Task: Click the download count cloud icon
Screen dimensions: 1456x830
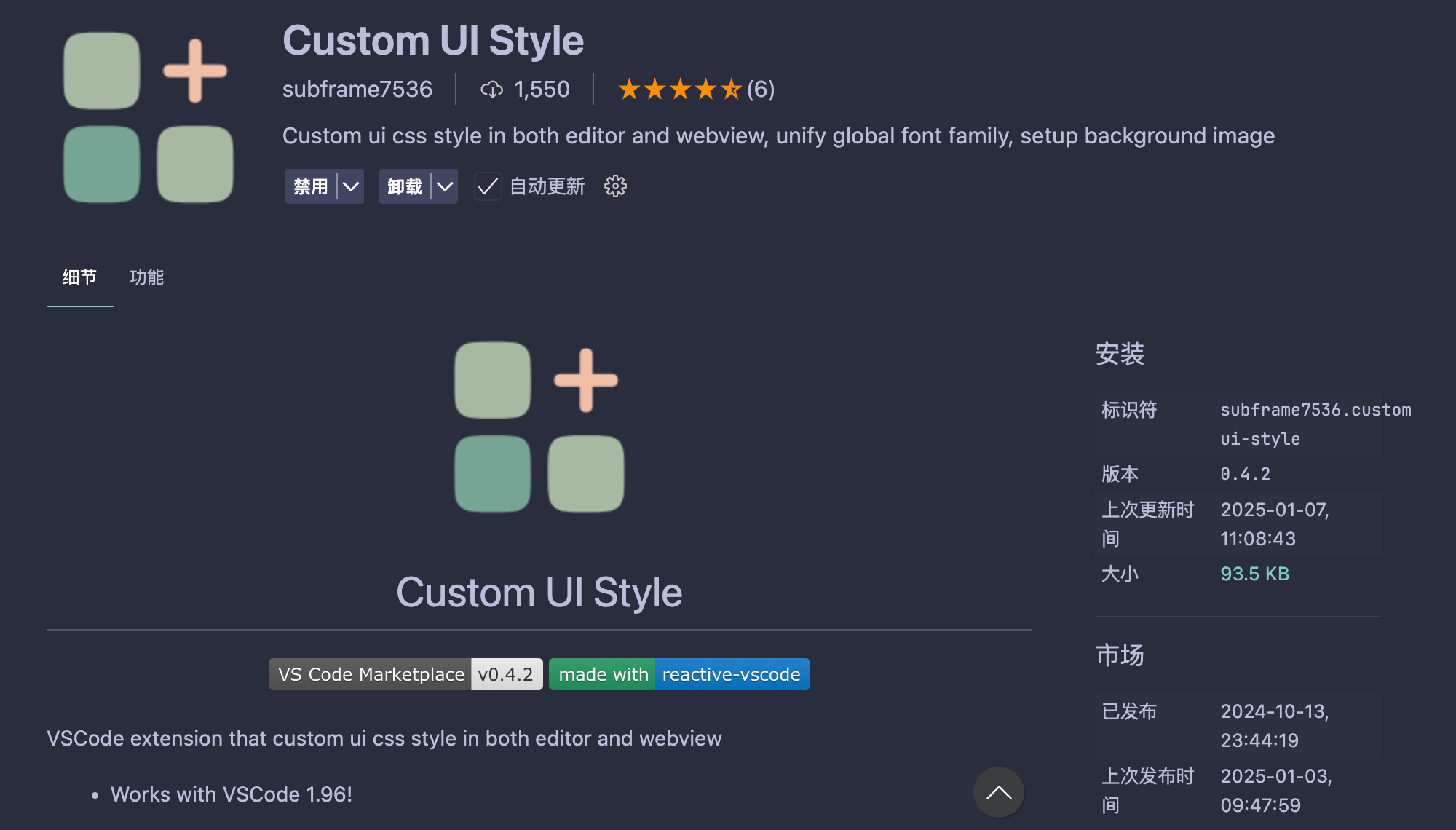Action: [491, 90]
